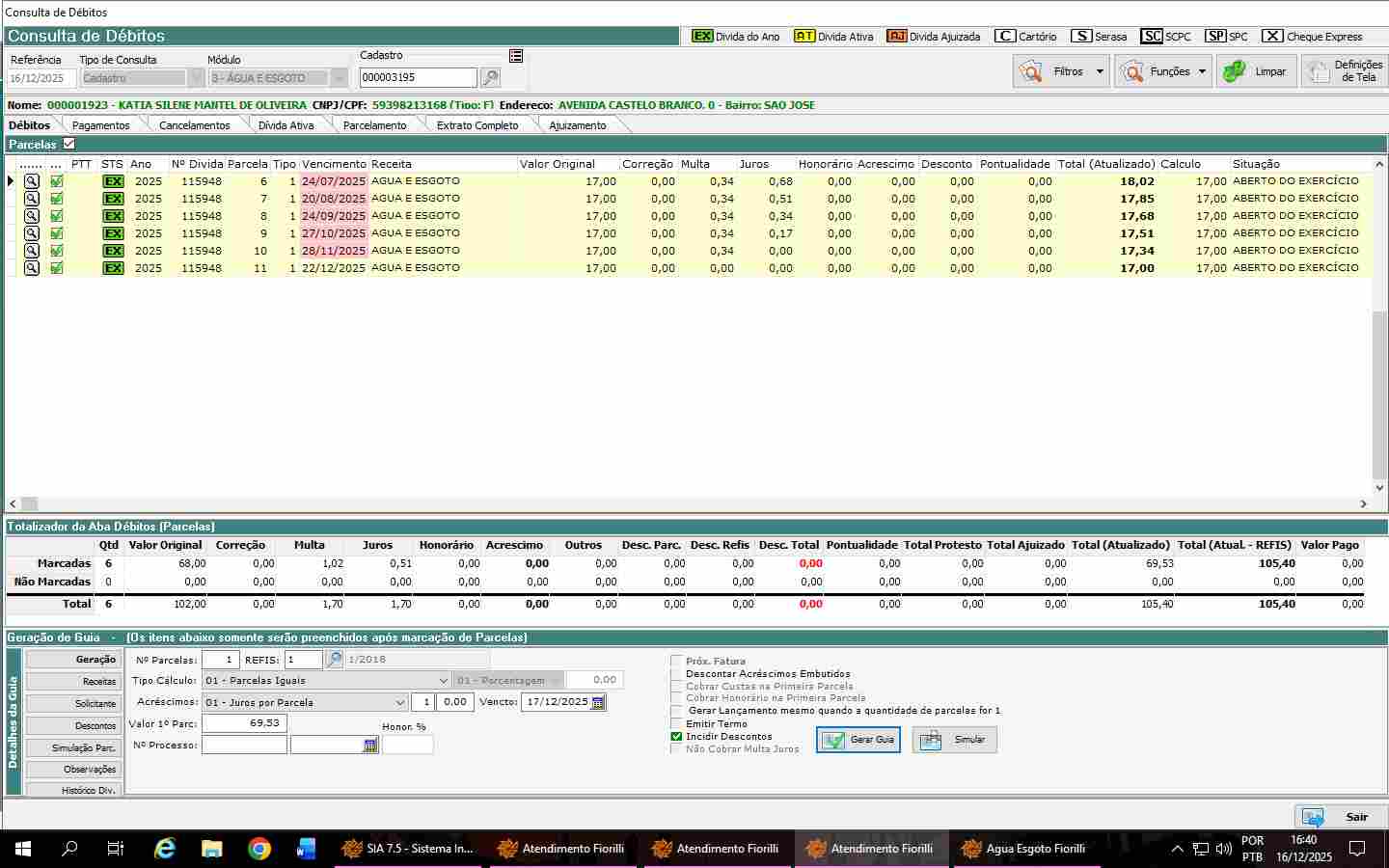This screenshot has width=1389, height=868.
Task: Open Definições de Tela settings
Action: click(x=1344, y=71)
